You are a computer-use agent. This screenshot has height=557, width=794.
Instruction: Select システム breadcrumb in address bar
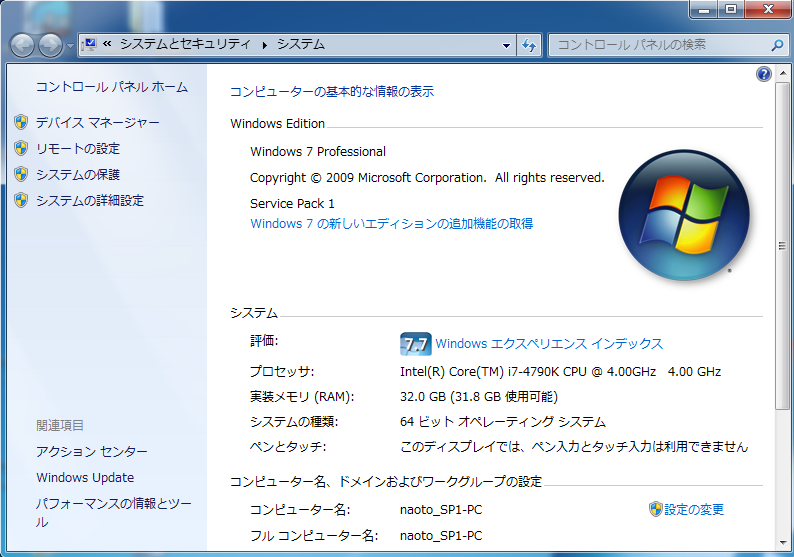pyautogui.click(x=300, y=45)
